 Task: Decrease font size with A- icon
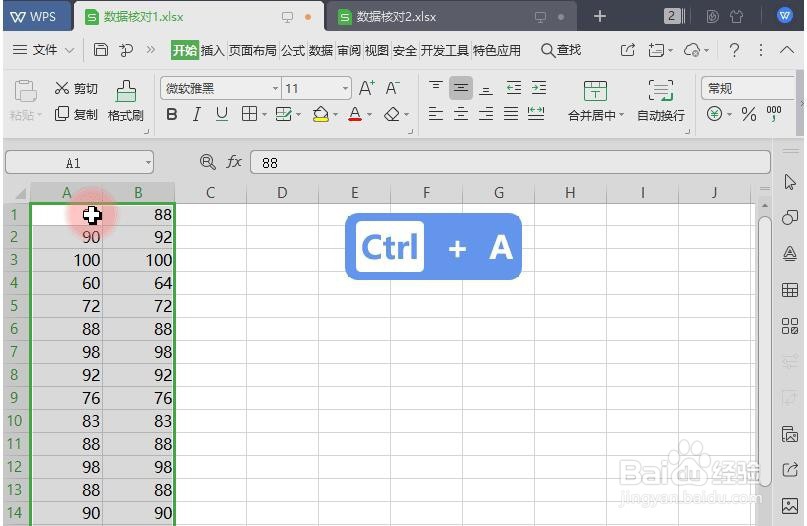pos(392,88)
